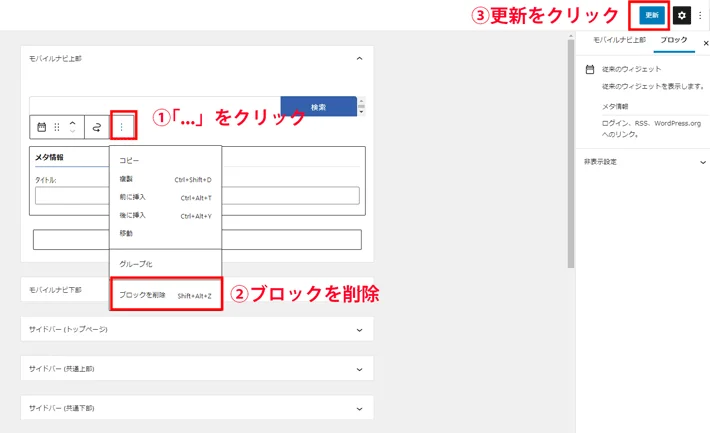The image size is (710, 433).
Task: Move block up with up arrow
Action: pyautogui.click(x=72, y=123)
